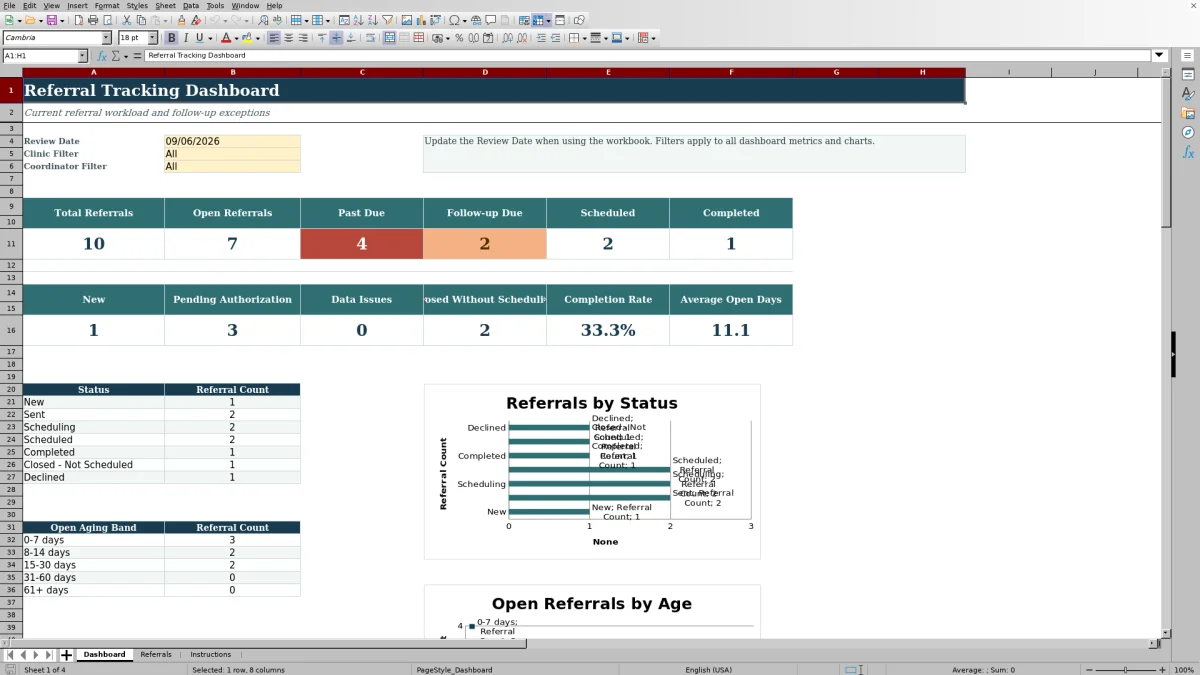
Task: Open the Font Name dropdown
Action: pyautogui.click(x=107, y=38)
